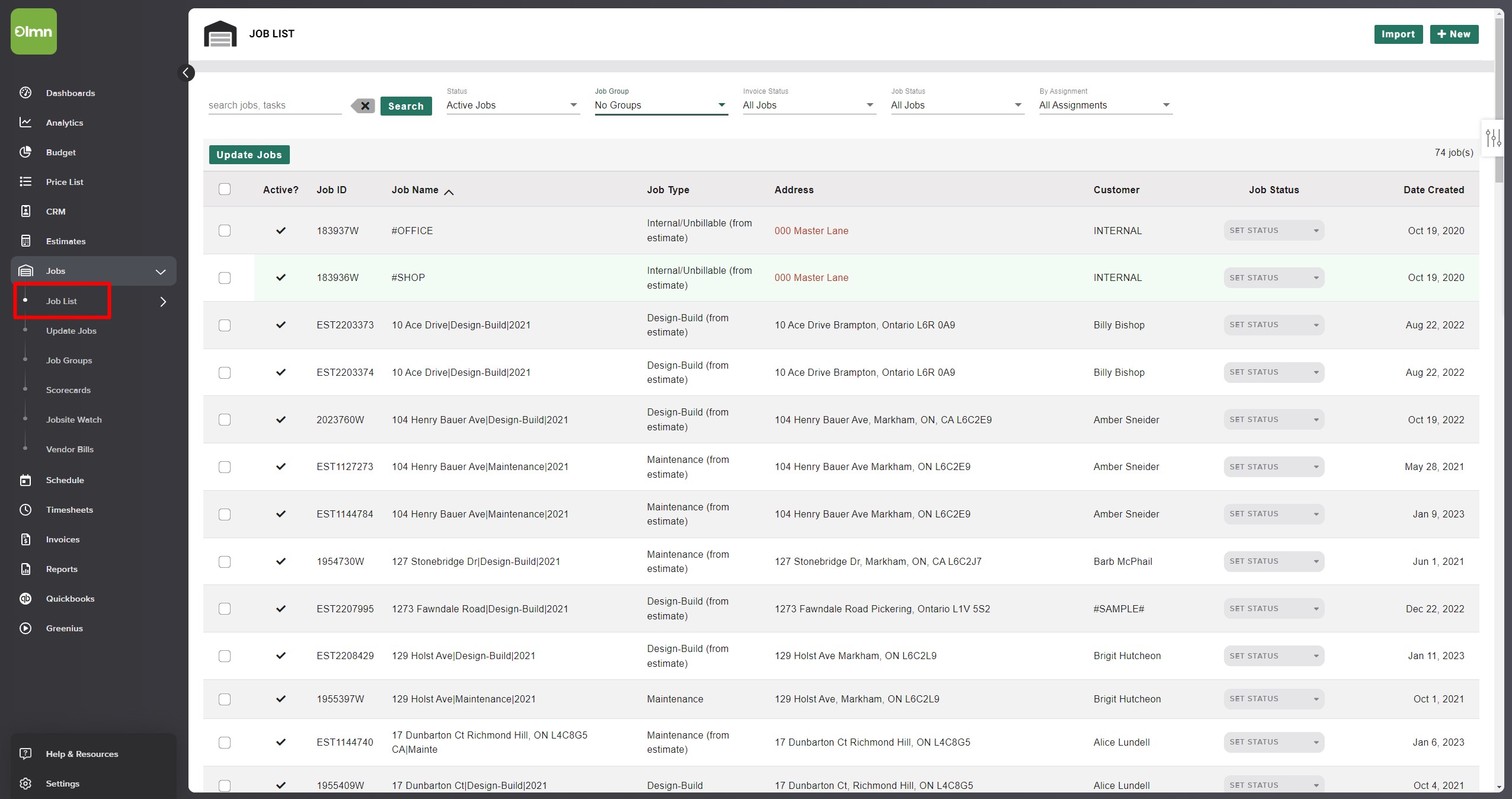
Task: Check the #OFFICE job row checkbox
Action: pos(225,231)
